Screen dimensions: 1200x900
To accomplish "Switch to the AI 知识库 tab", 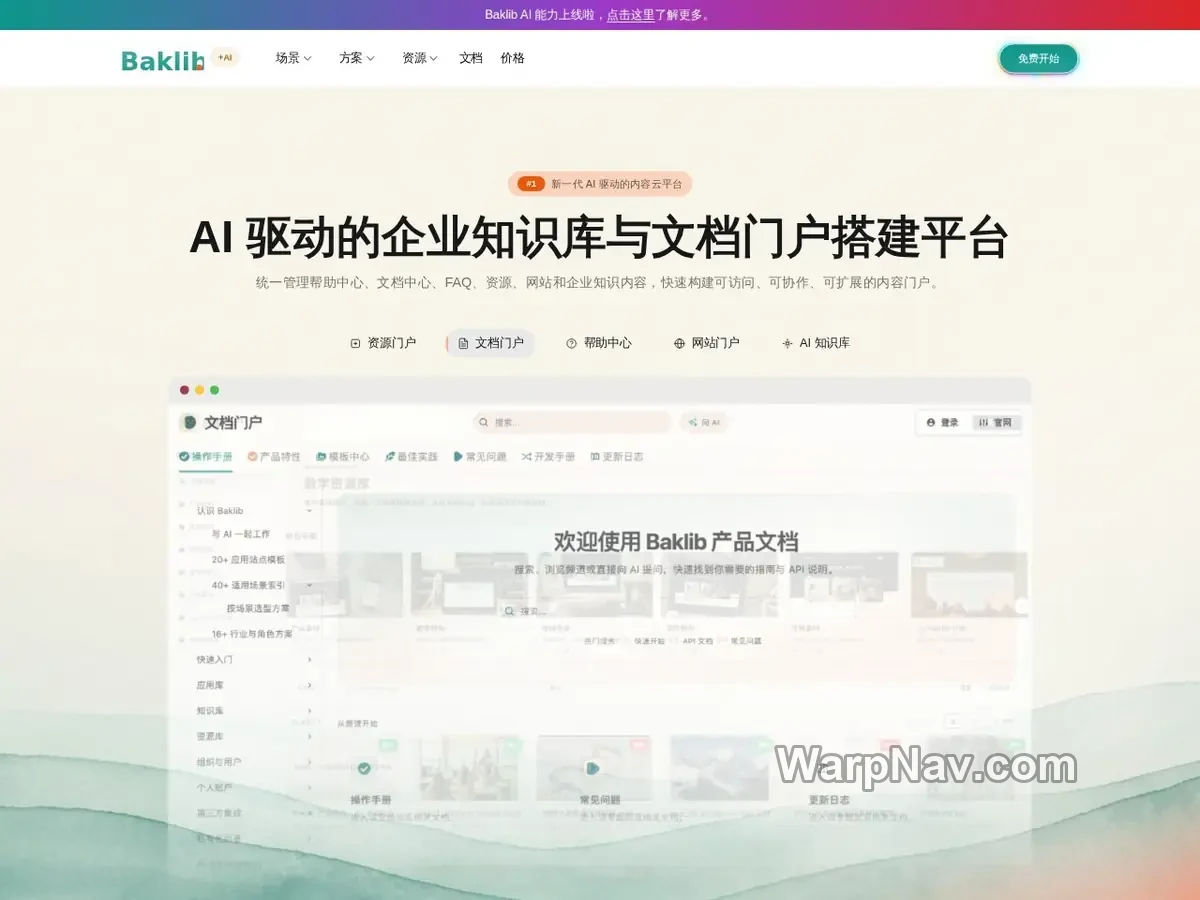I will point(816,343).
